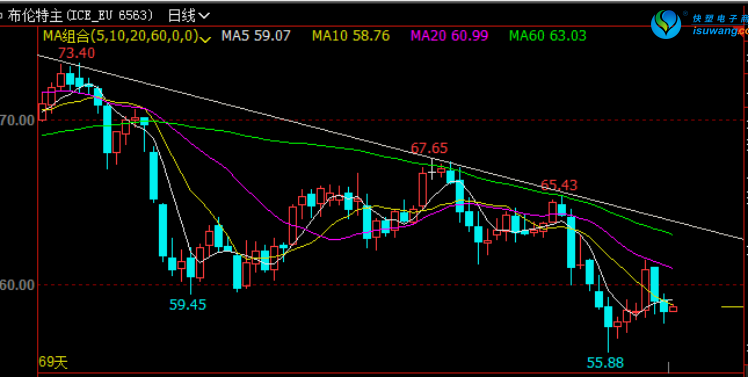Click the 69天 day count label
The height and width of the screenshot is (377, 749).
pyautogui.click(x=54, y=363)
